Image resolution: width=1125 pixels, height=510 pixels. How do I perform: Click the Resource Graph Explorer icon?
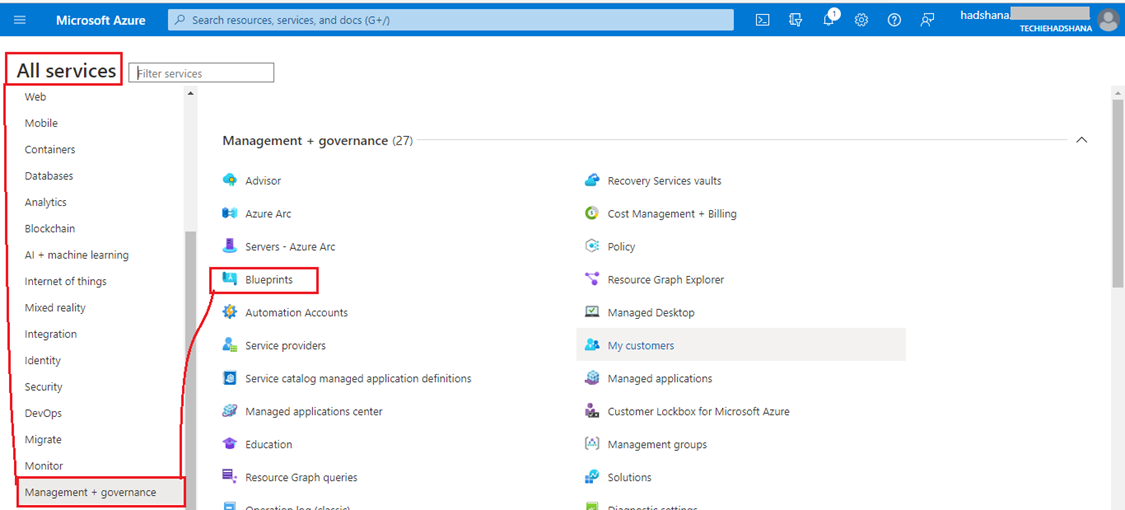[592, 279]
